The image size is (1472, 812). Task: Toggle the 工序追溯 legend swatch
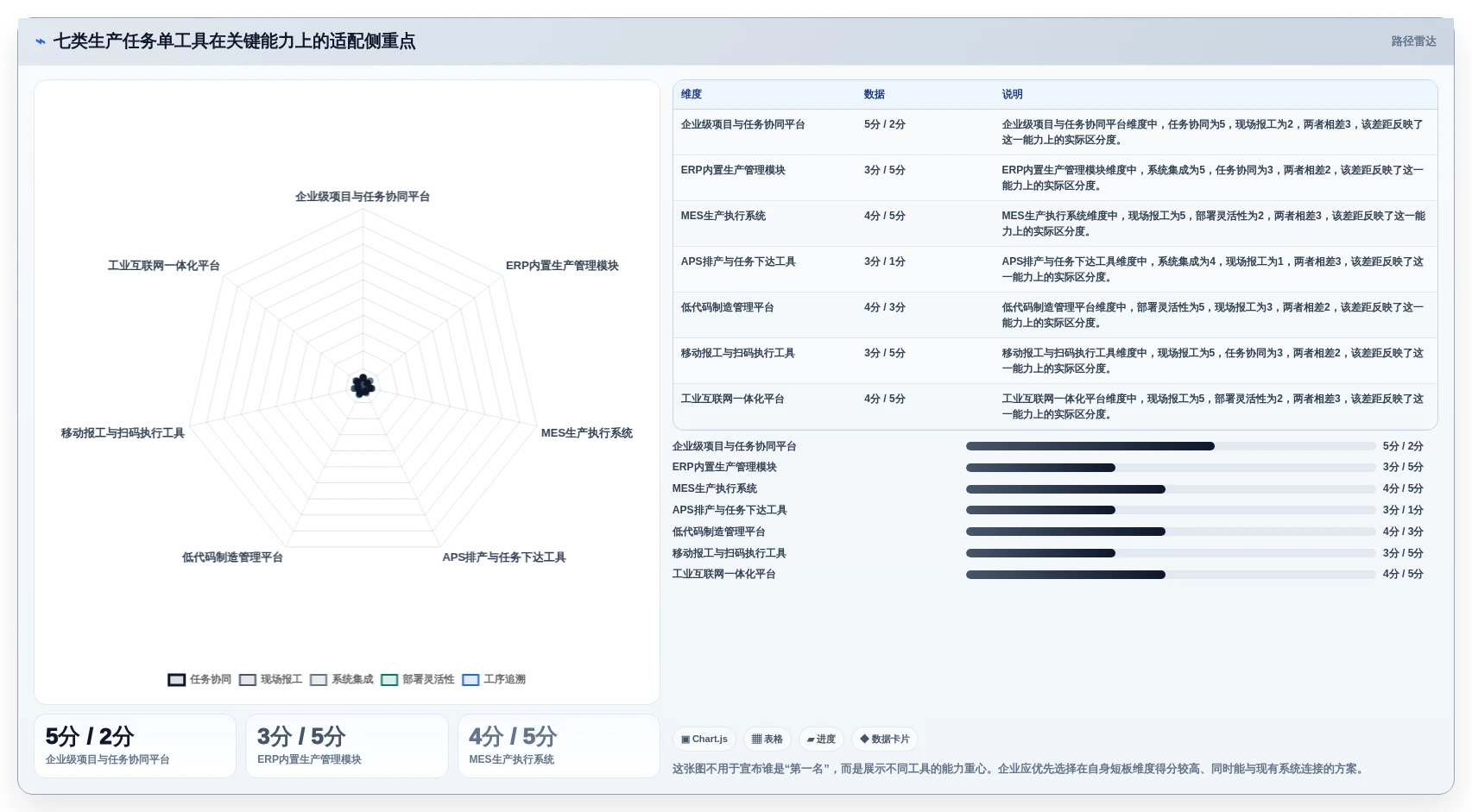pyautogui.click(x=471, y=680)
